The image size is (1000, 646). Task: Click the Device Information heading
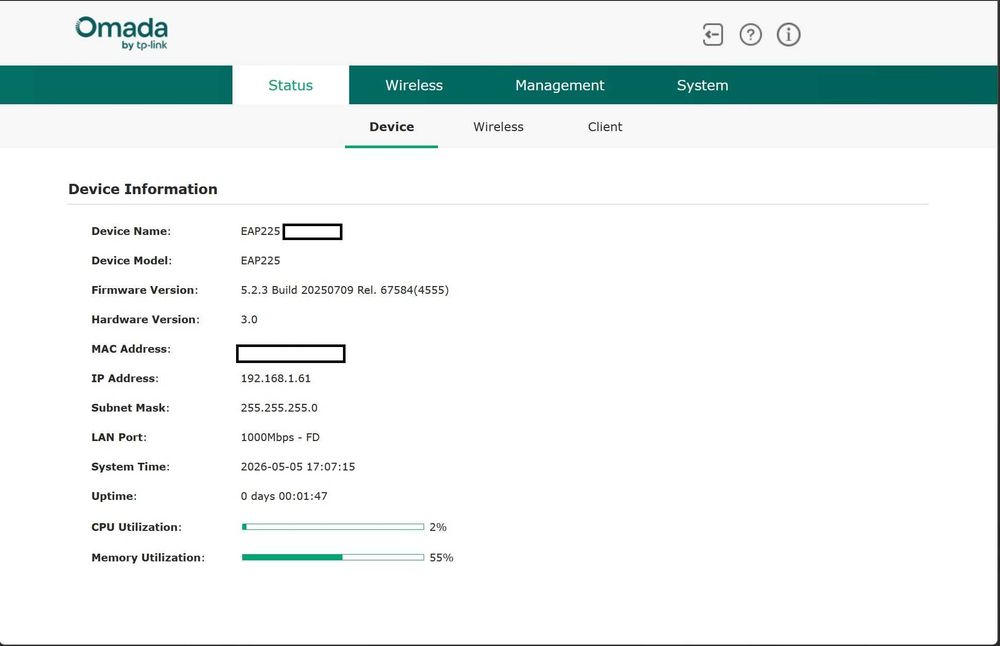(143, 189)
